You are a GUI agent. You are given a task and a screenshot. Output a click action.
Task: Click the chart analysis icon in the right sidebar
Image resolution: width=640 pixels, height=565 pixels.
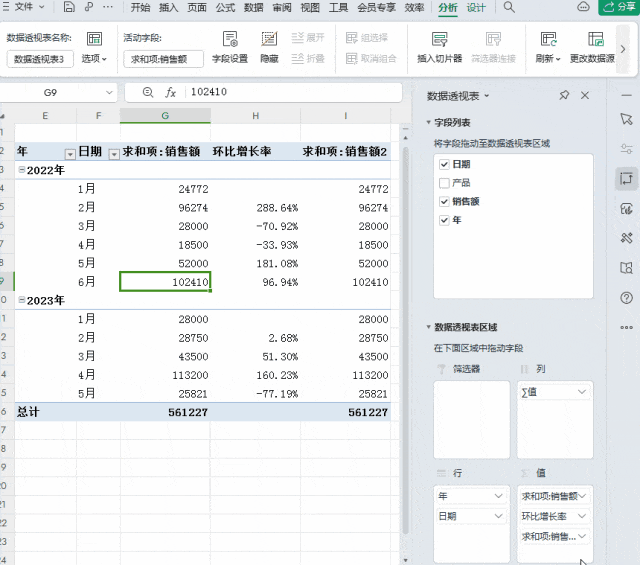point(627,208)
